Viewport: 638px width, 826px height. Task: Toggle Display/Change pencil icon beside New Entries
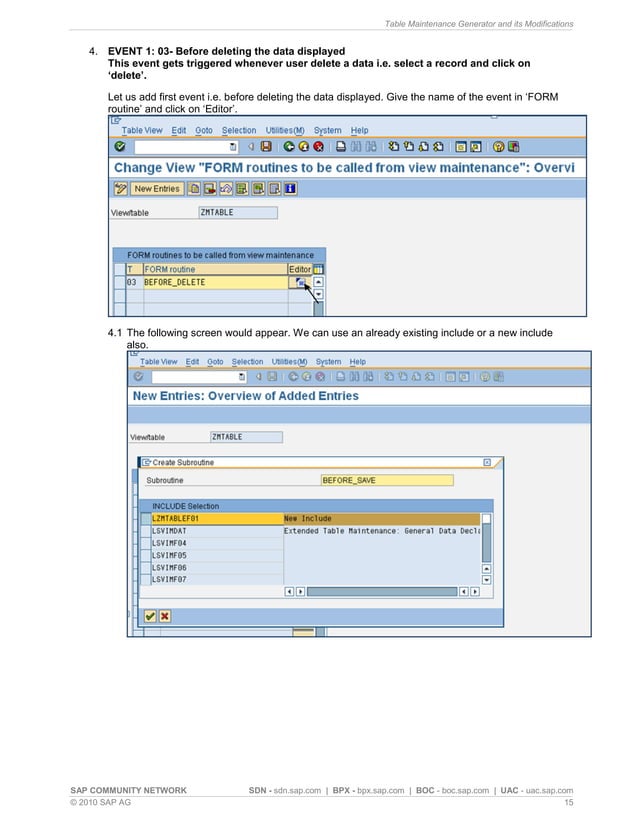pyautogui.click(x=121, y=189)
